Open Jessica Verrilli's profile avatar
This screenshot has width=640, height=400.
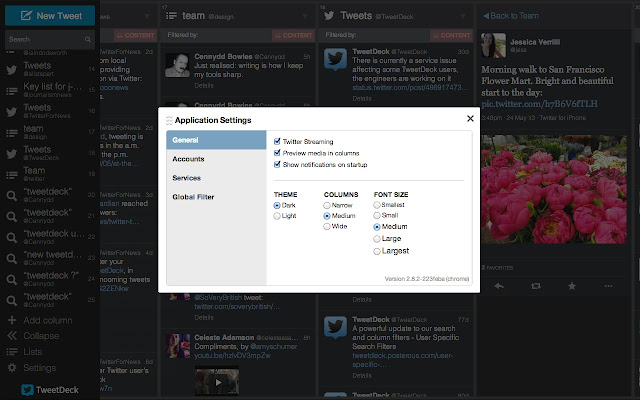click(x=493, y=45)
